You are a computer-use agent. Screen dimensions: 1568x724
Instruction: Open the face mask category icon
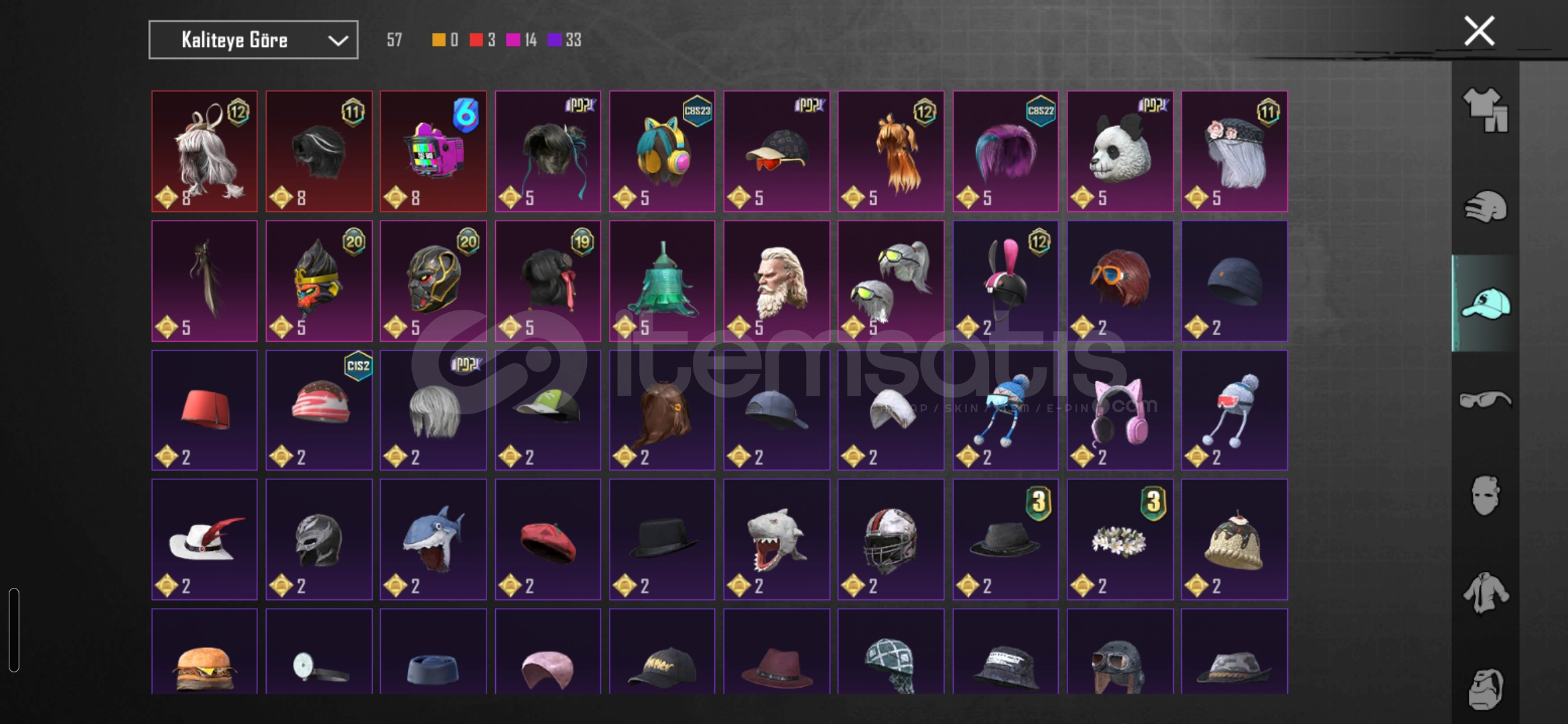[1485, 496]
